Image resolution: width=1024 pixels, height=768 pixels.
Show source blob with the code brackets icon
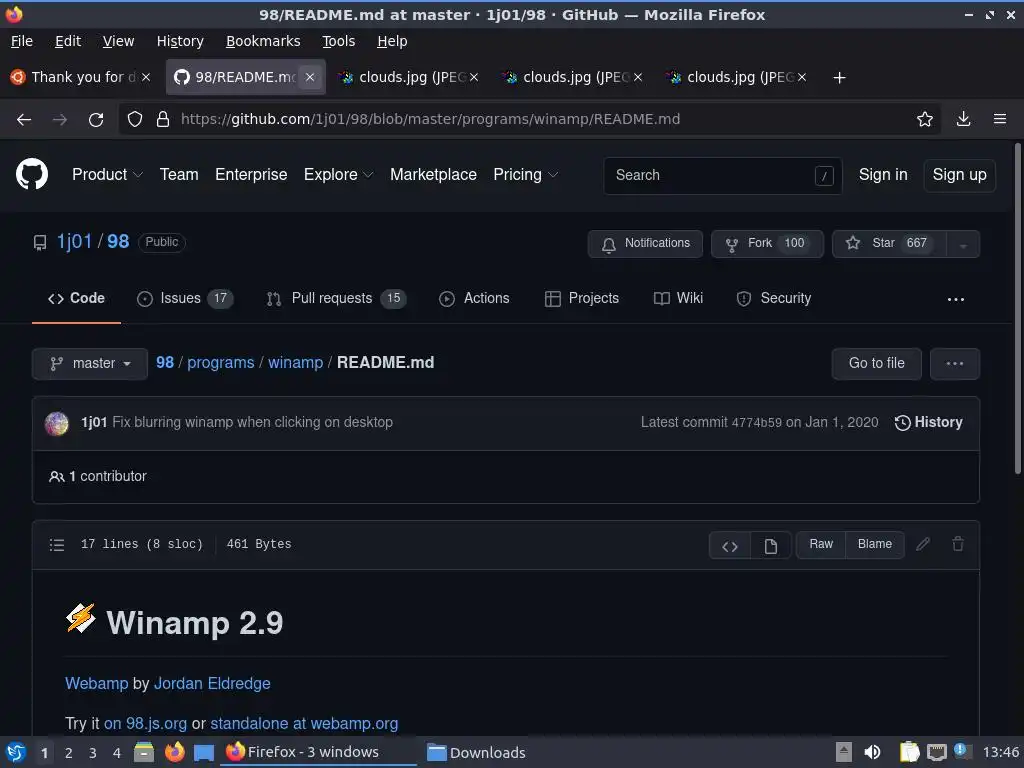pos(730,546)
